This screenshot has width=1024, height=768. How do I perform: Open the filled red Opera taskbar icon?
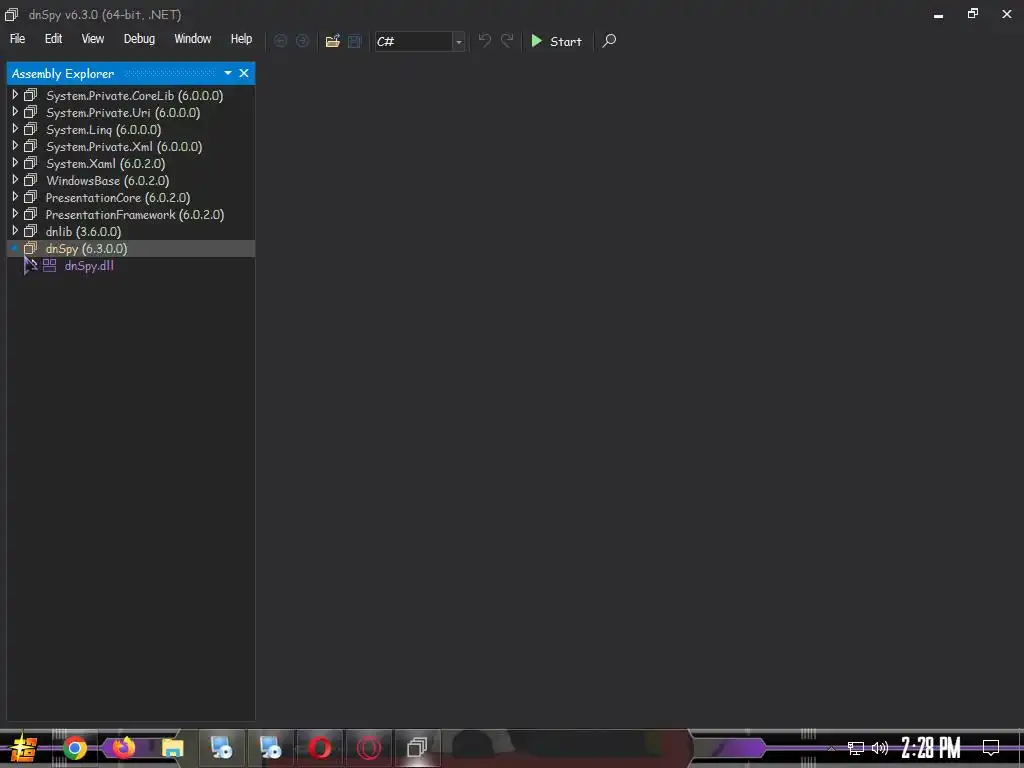(x=319, y=748)
